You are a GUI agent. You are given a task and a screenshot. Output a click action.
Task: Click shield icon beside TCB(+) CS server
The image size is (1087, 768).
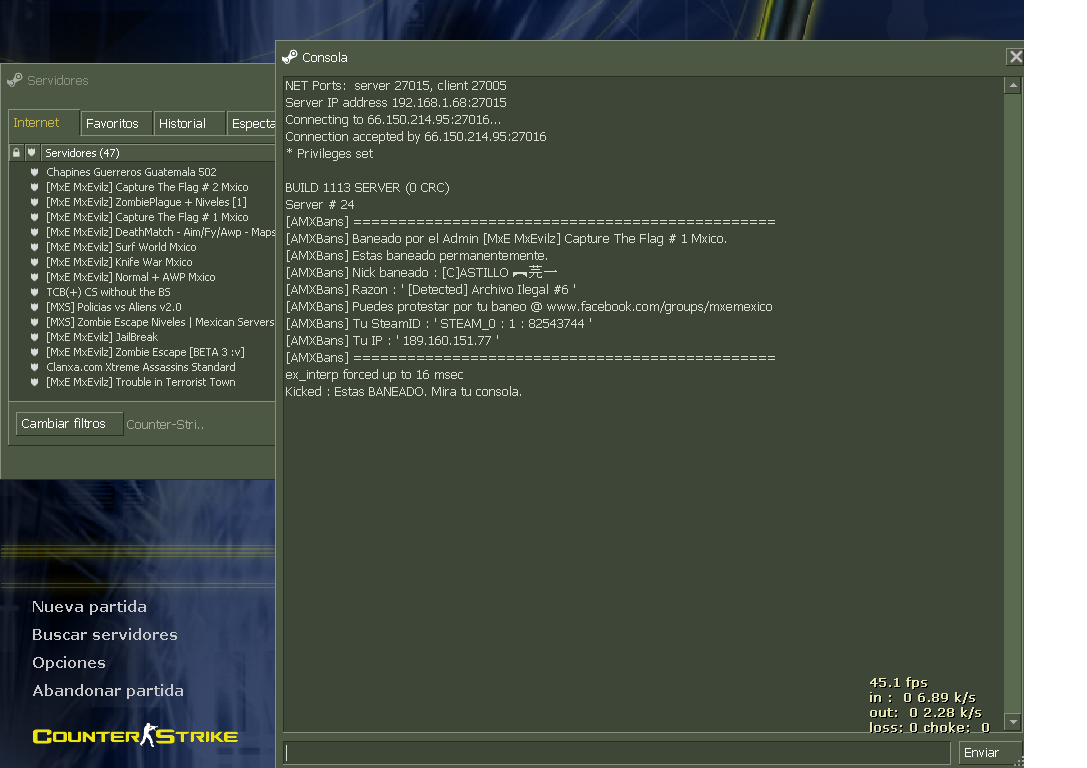tap(35, 293)
